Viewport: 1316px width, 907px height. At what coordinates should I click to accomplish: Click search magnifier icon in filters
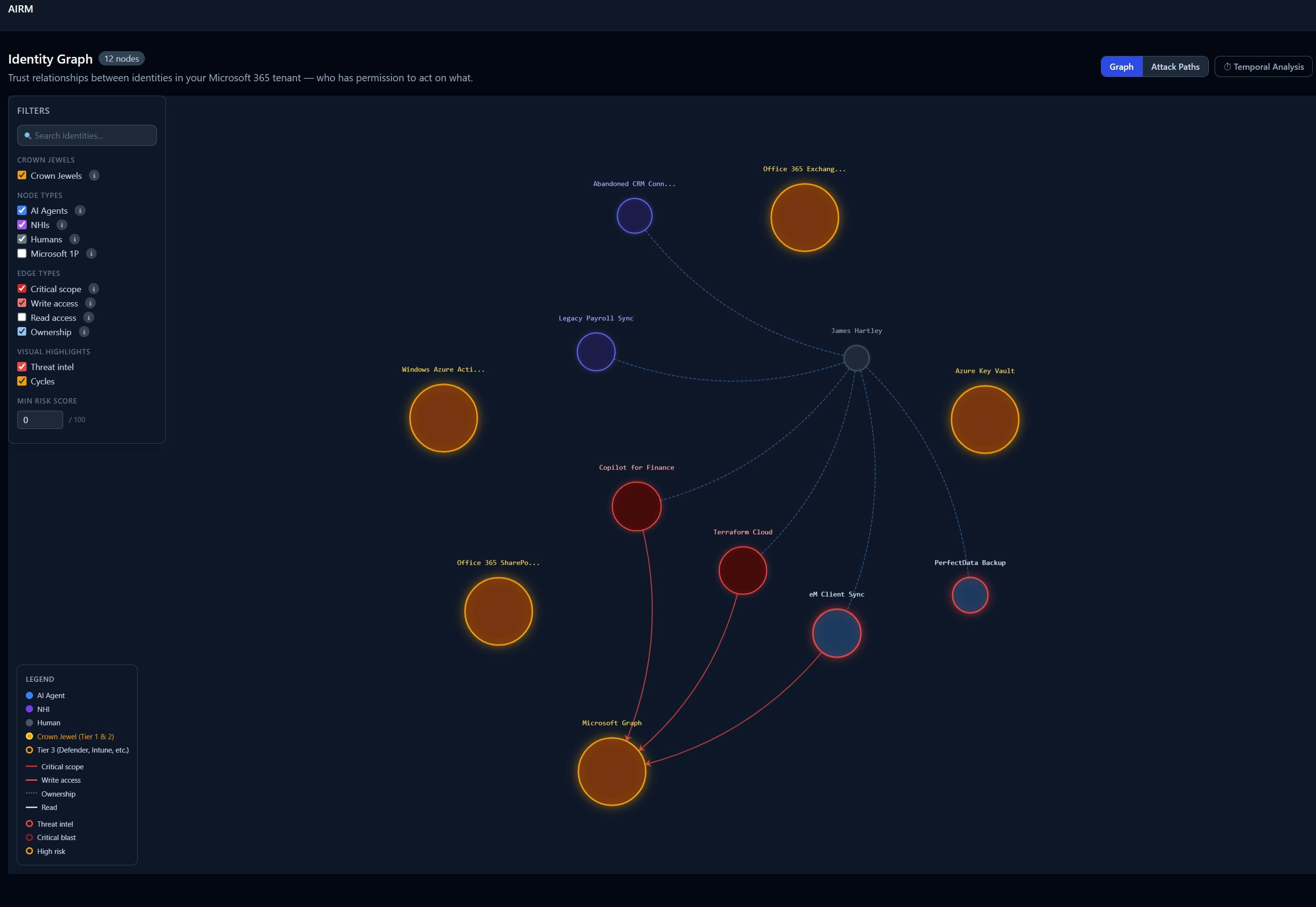click(x=27, y=136)
